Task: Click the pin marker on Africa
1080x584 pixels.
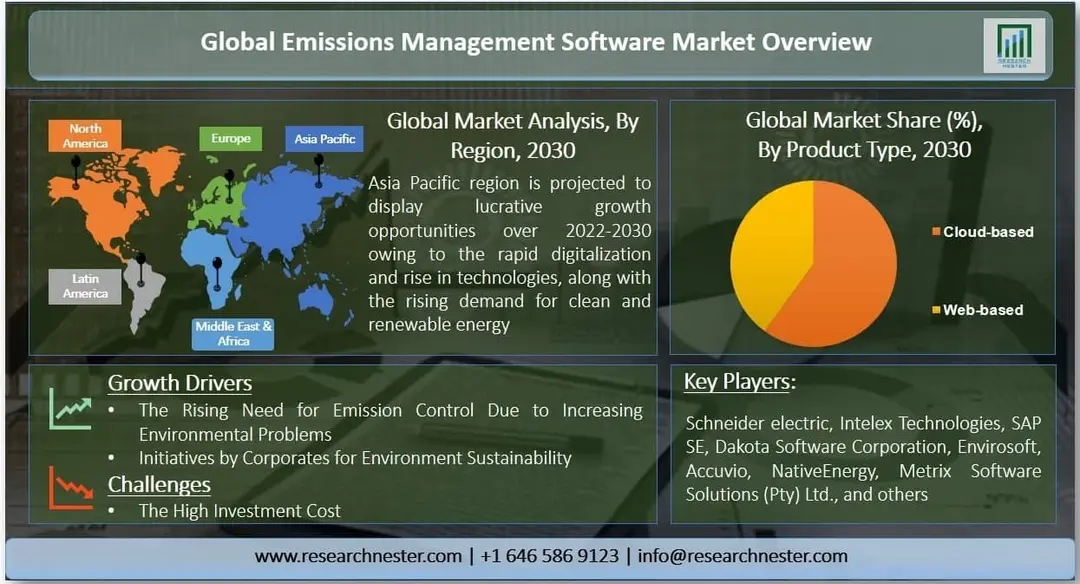Action: pyautogui.click(x=218, y=273)
